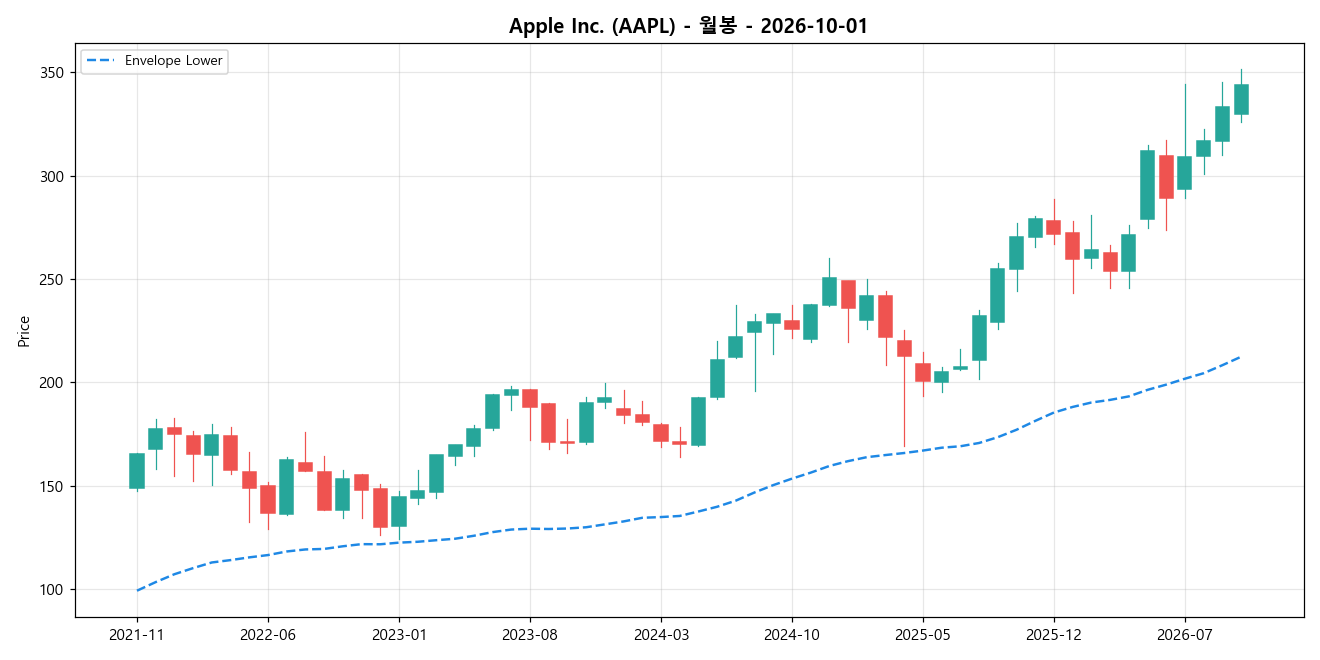Click the 2024-03 x-axis date label
This screenshot has height=660, width=1320.
pyautogui.click(x=661, y=634)
